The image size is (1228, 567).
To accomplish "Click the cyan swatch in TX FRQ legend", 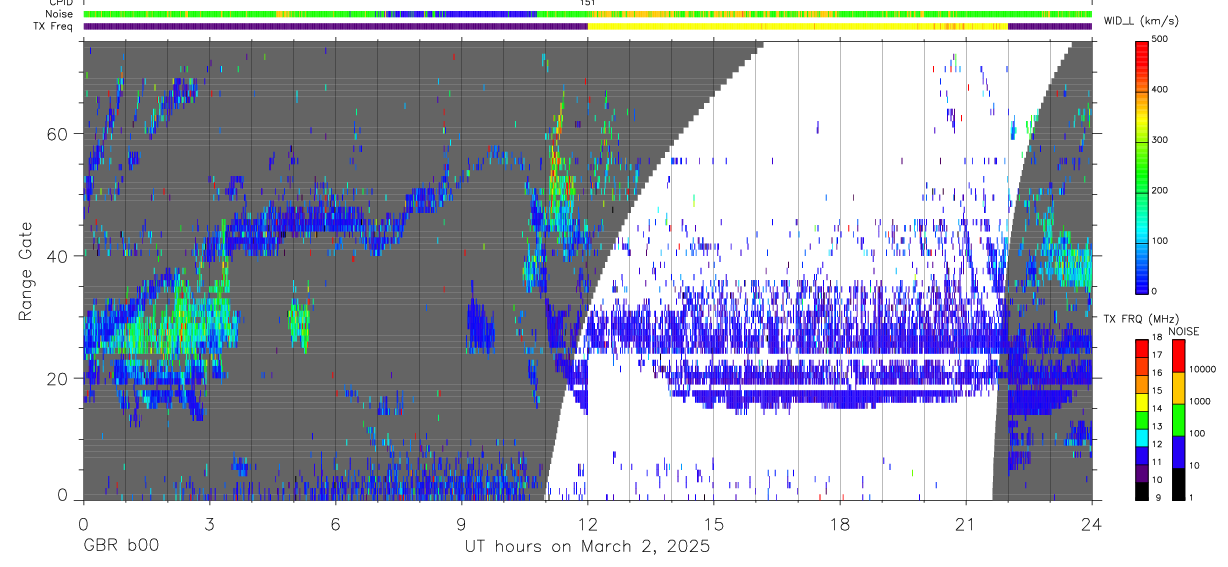I will point(1141,436).
